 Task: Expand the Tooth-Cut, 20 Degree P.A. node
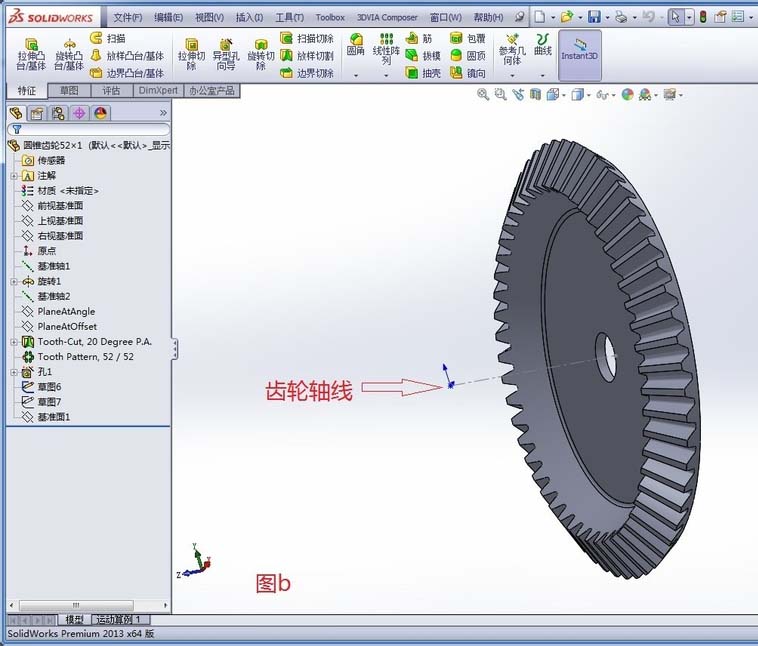[14, 342]
